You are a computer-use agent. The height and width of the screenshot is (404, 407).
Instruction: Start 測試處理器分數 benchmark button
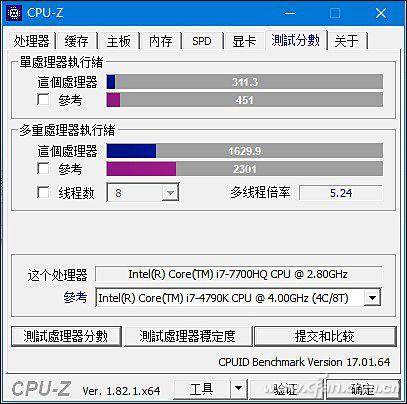click(66, 336)
